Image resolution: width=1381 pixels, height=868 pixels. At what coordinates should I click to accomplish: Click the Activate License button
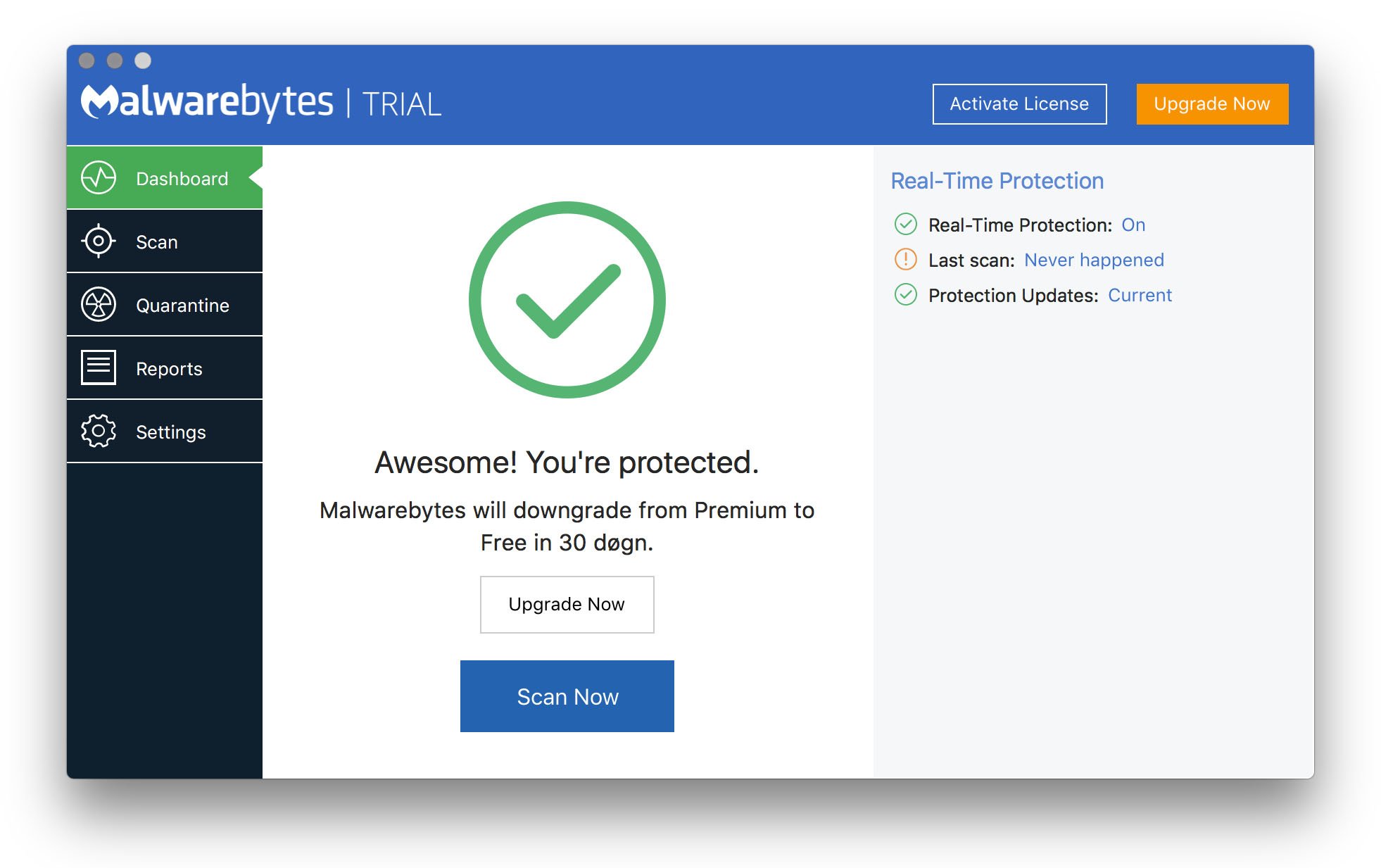pyautogui.click(x=1019, y=104)
